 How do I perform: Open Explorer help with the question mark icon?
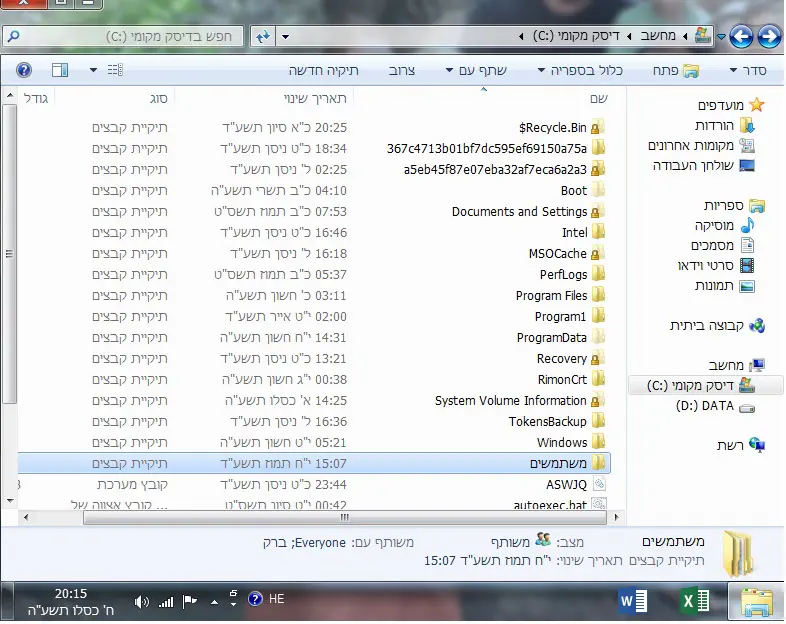click(24, 70)
